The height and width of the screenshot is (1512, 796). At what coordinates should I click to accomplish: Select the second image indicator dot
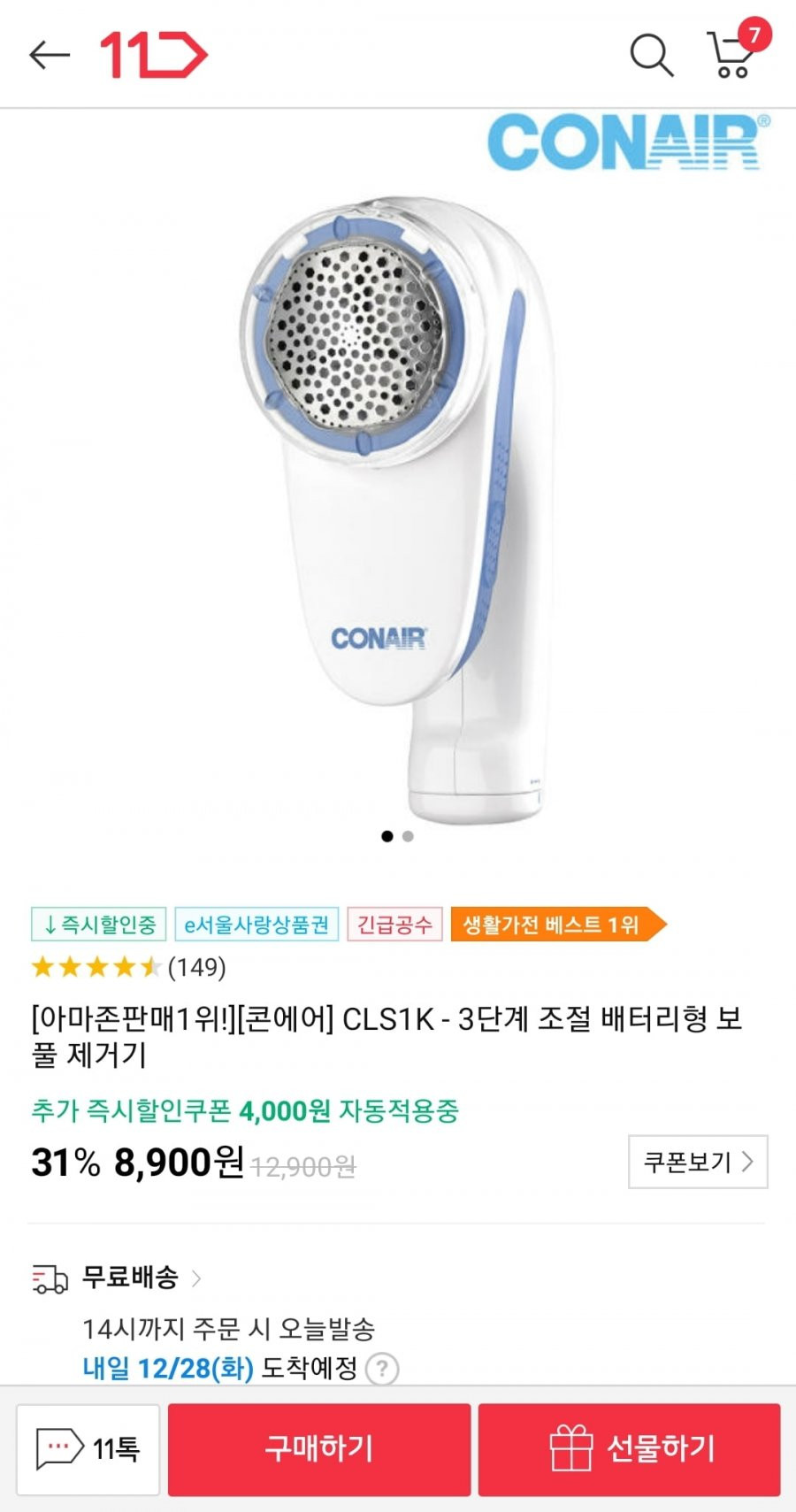[x=408, y=836]
